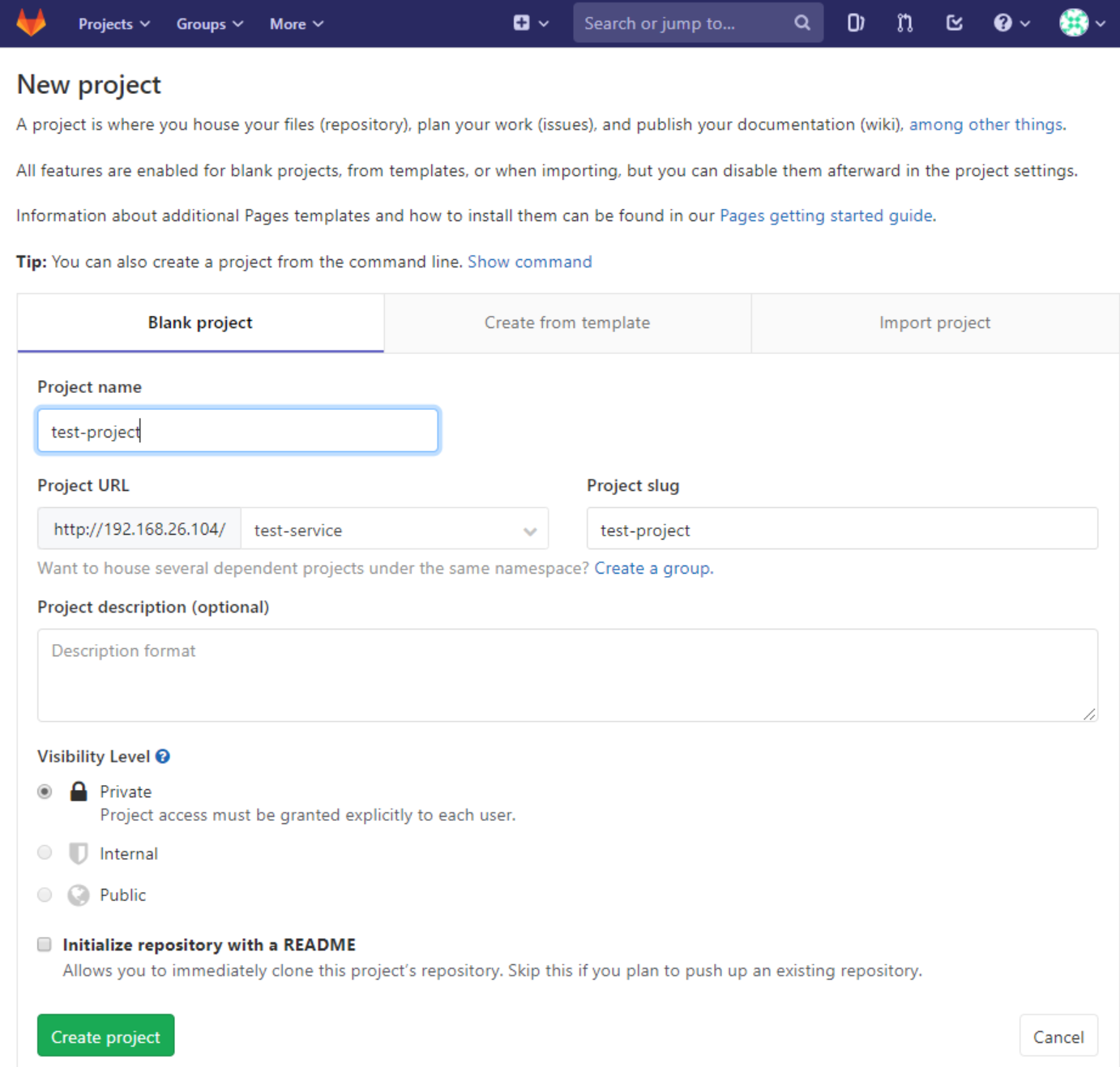Image resolution: width=1120 pixels, height=1067 pixels.
Task: Click the search magnifier icon
Action: pyautogui.click(x=802, y=23)
